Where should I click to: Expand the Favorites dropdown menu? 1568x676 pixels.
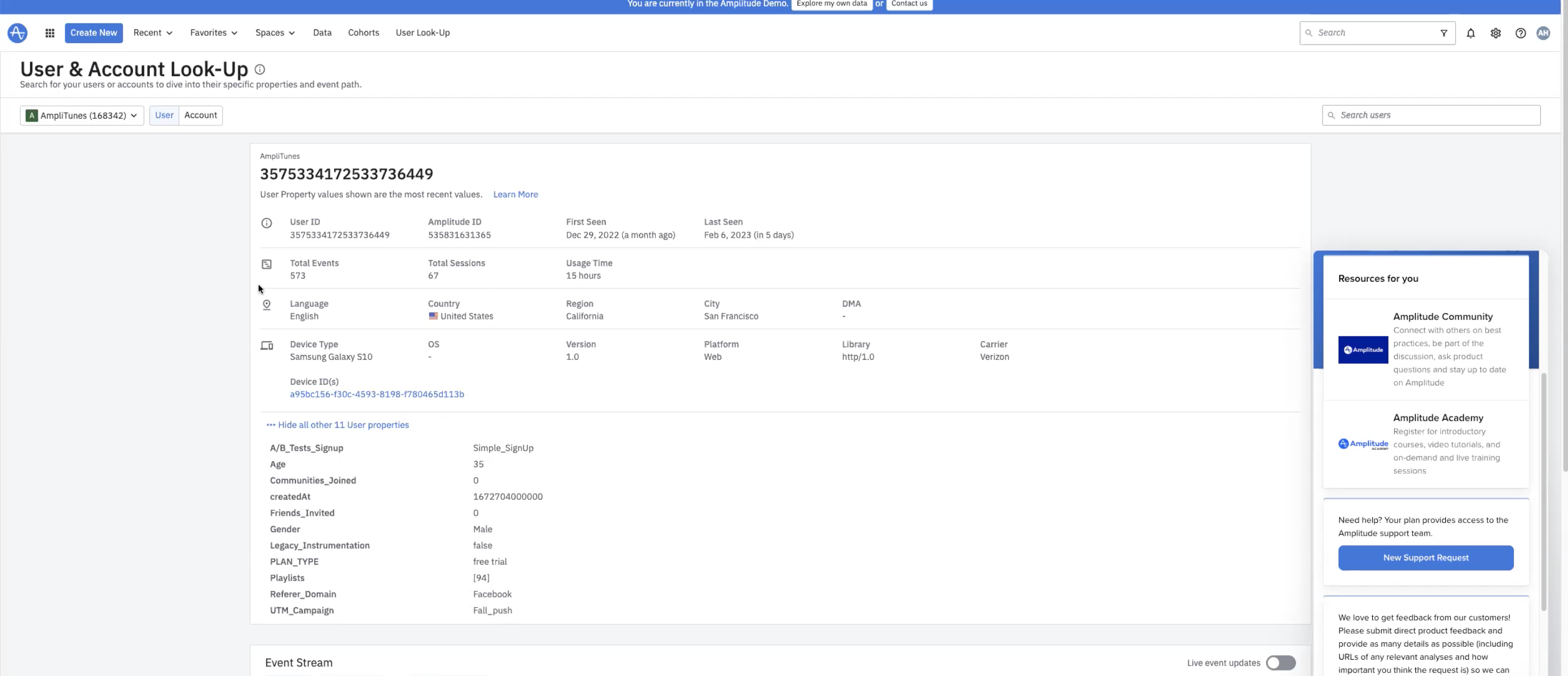click(214, 33)
